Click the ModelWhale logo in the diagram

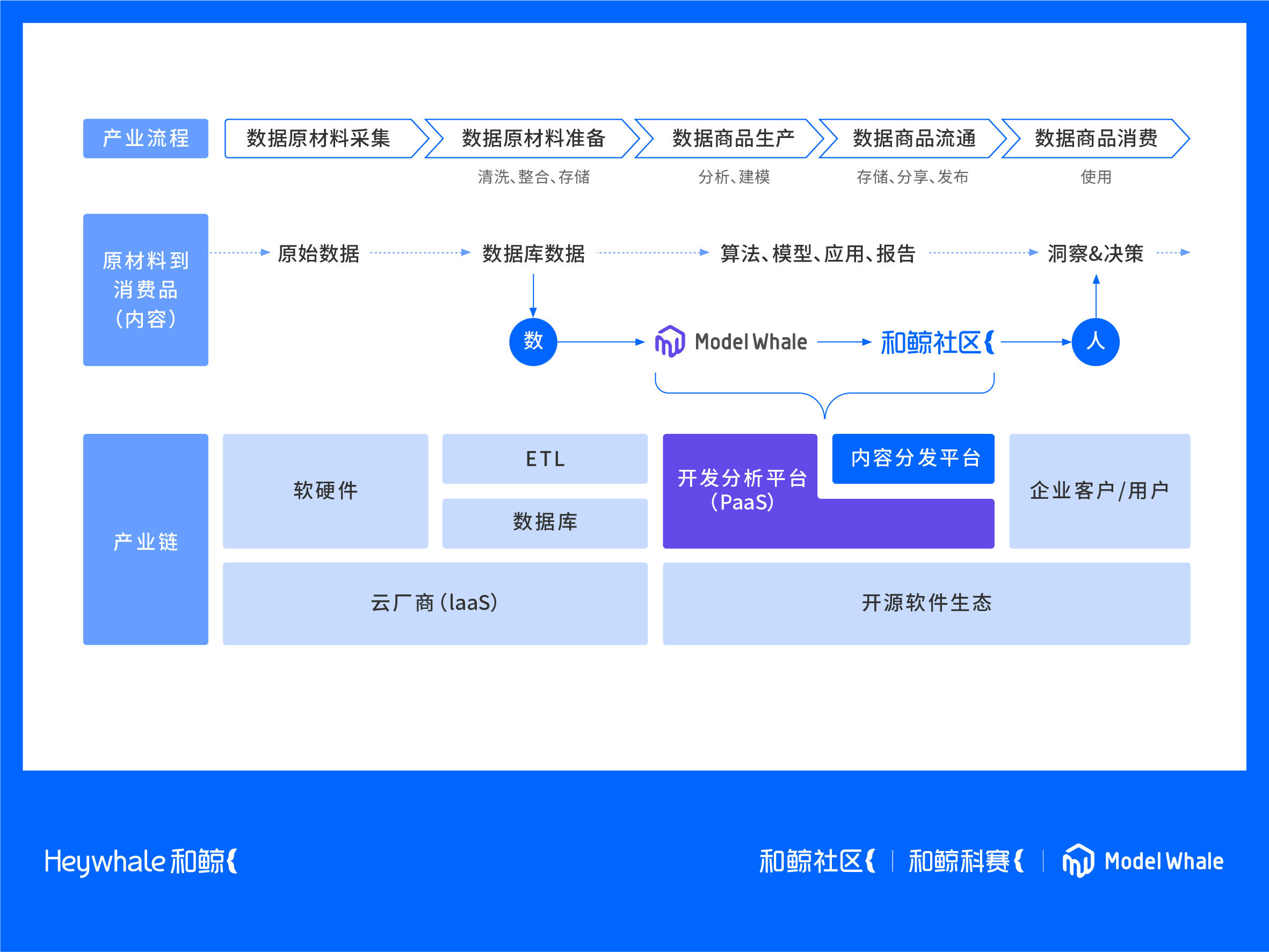point(731,342)
